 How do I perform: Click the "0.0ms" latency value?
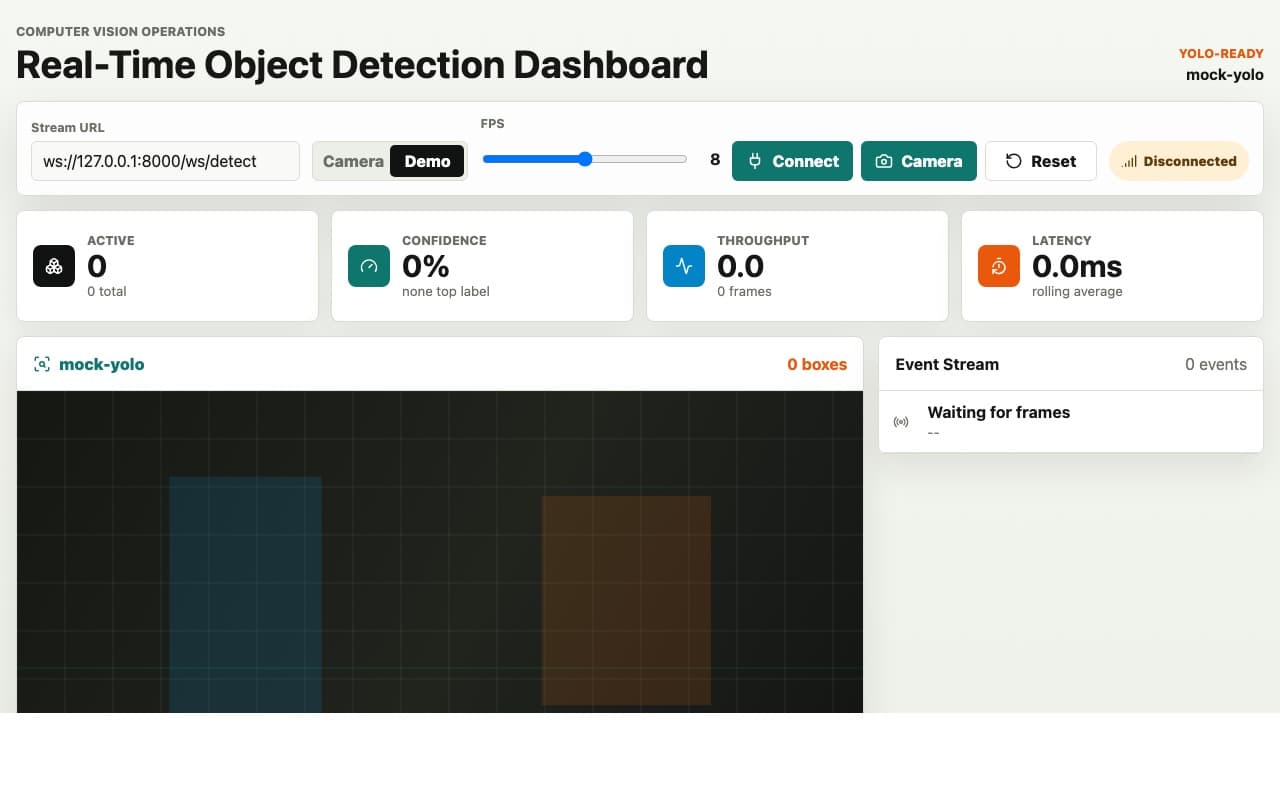point(1077,266)
